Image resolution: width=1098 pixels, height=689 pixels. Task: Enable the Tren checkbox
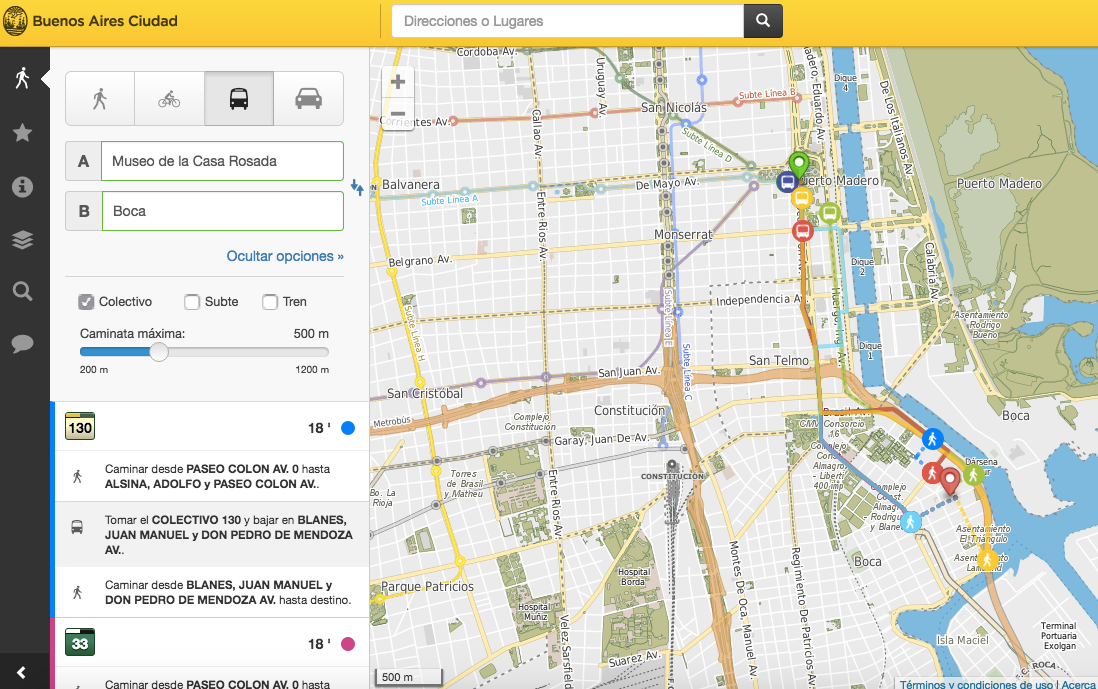(270, 302)
